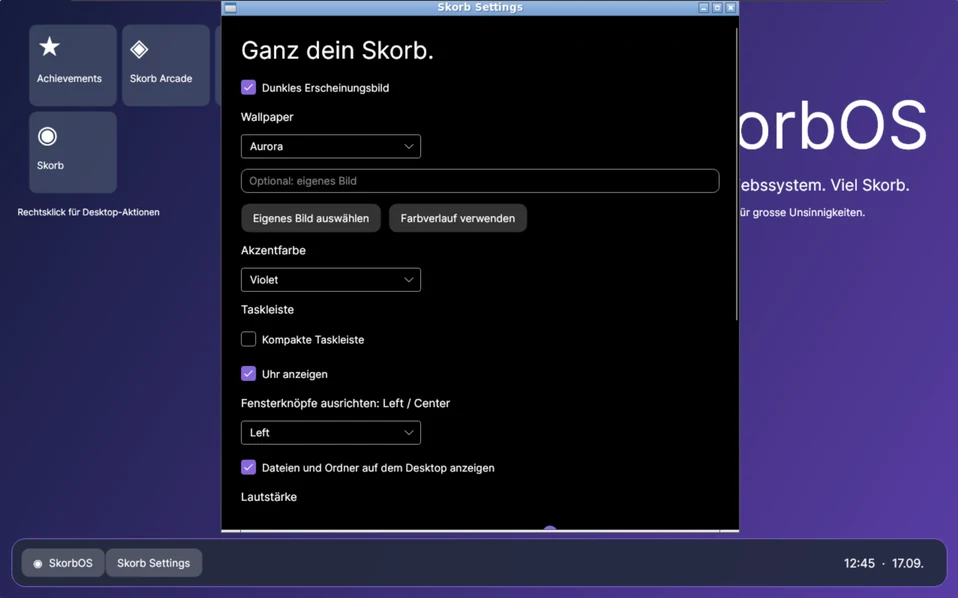
Task: Click the Fensterknöpfe ausrichten label text
Action: coord(345,403)
